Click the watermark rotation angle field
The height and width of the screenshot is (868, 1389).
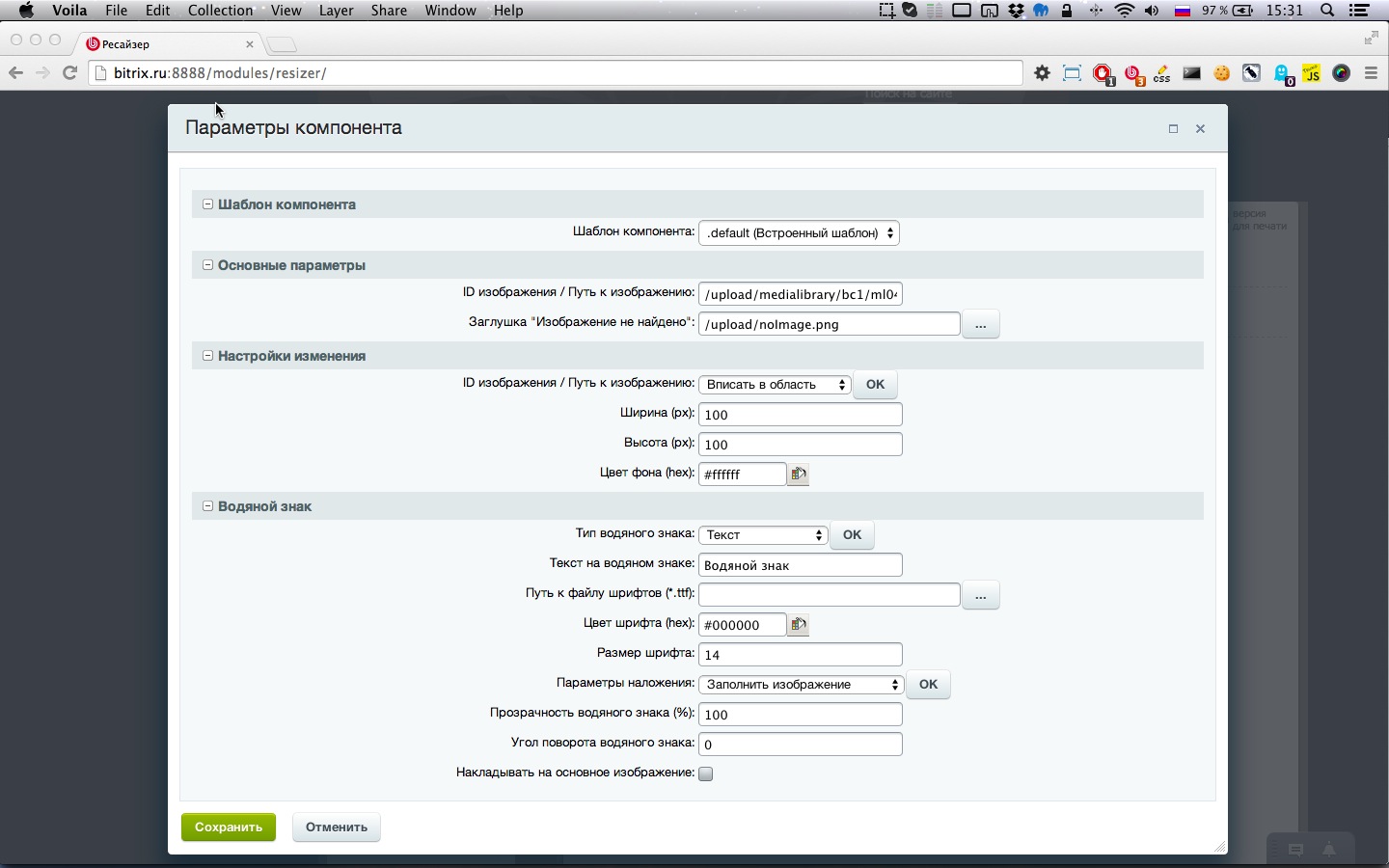coord(801,745)
